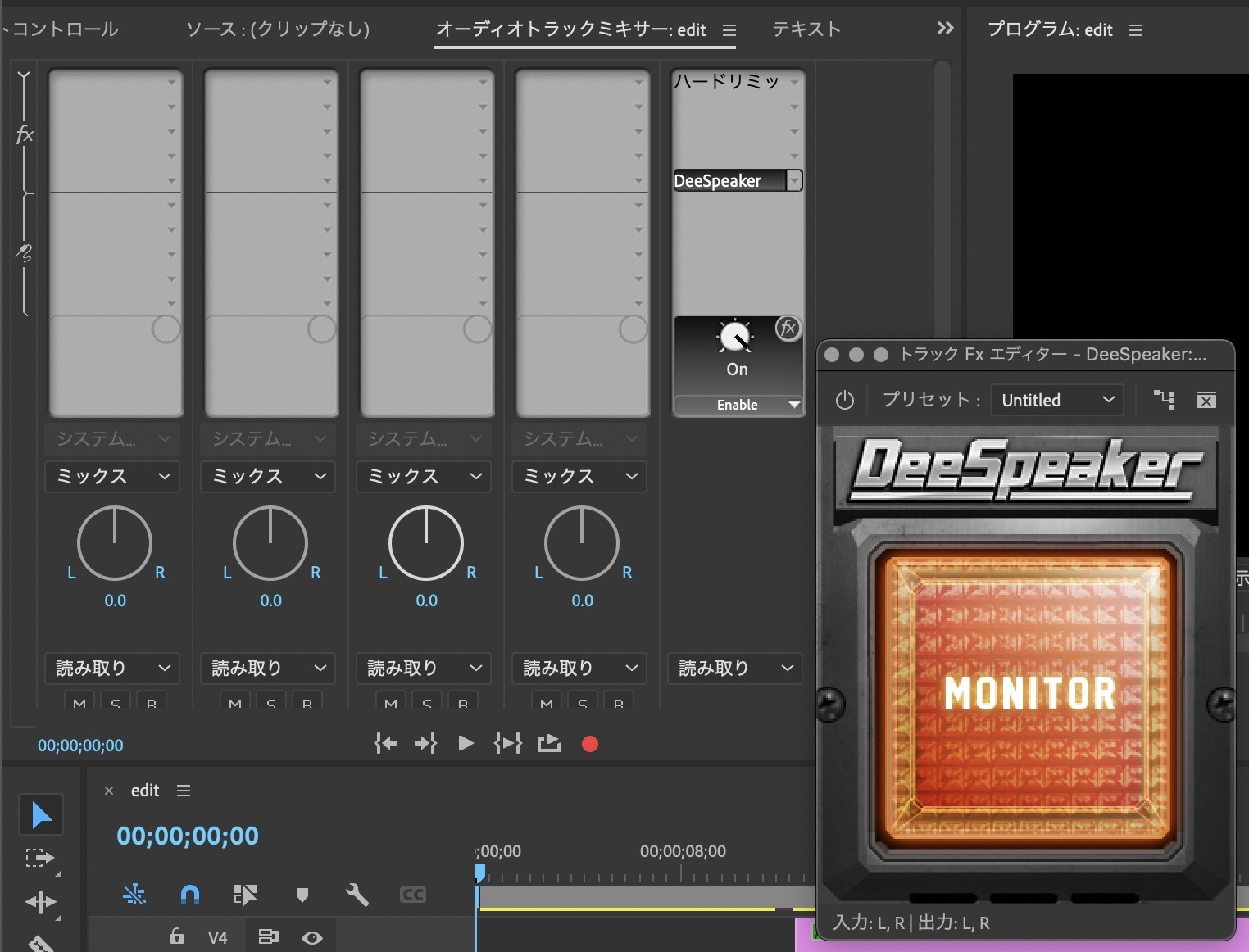Play the mixer playback
Image resolution: width=1249 pixels, height=952 pixels.
point(466,743)
